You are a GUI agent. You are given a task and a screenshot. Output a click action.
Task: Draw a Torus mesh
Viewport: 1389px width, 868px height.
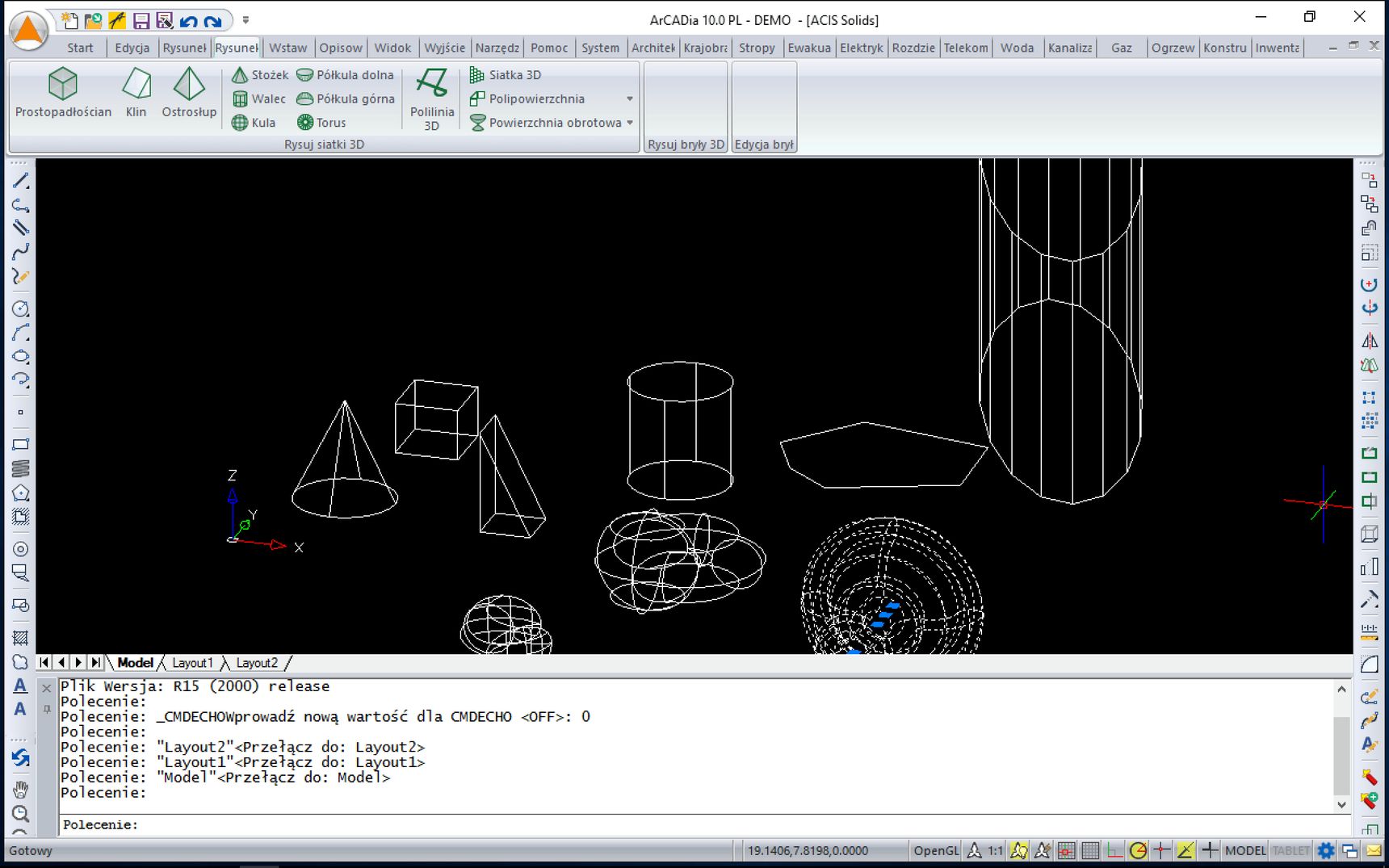coord(321,123)
